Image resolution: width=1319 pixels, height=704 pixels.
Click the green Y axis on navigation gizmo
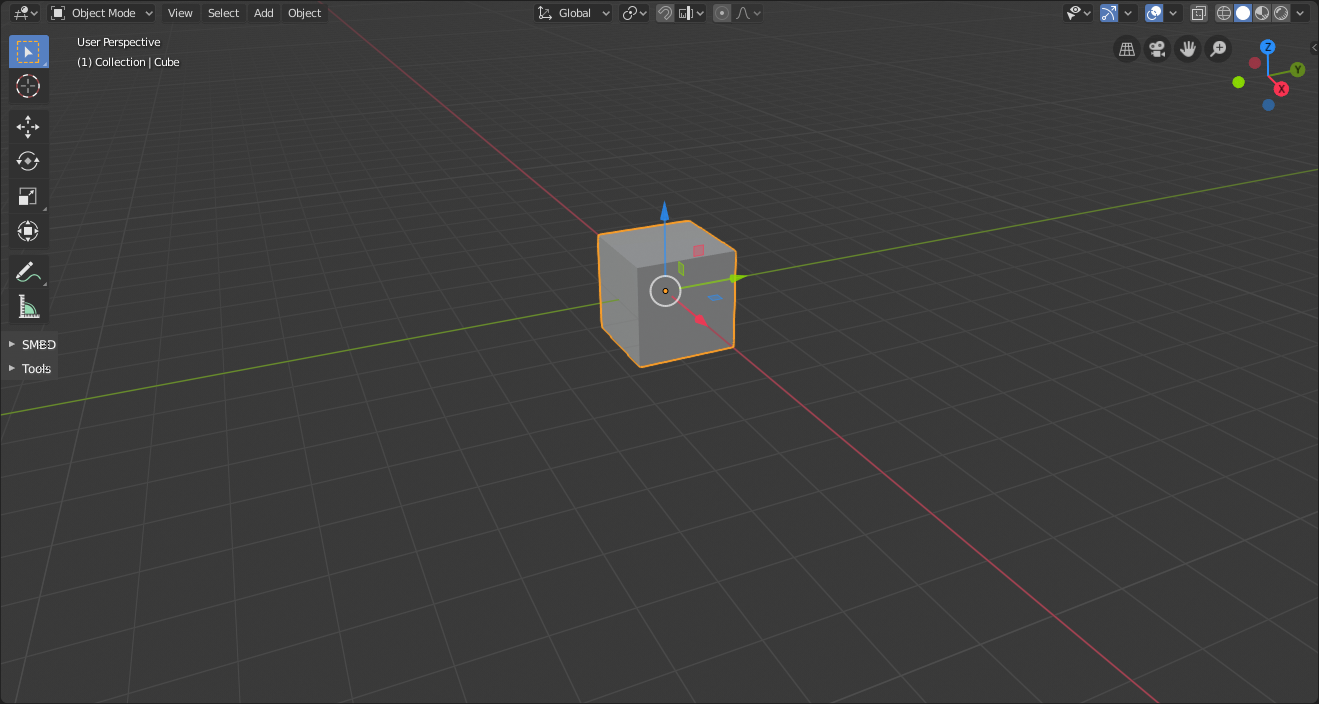click(1297, 70)
